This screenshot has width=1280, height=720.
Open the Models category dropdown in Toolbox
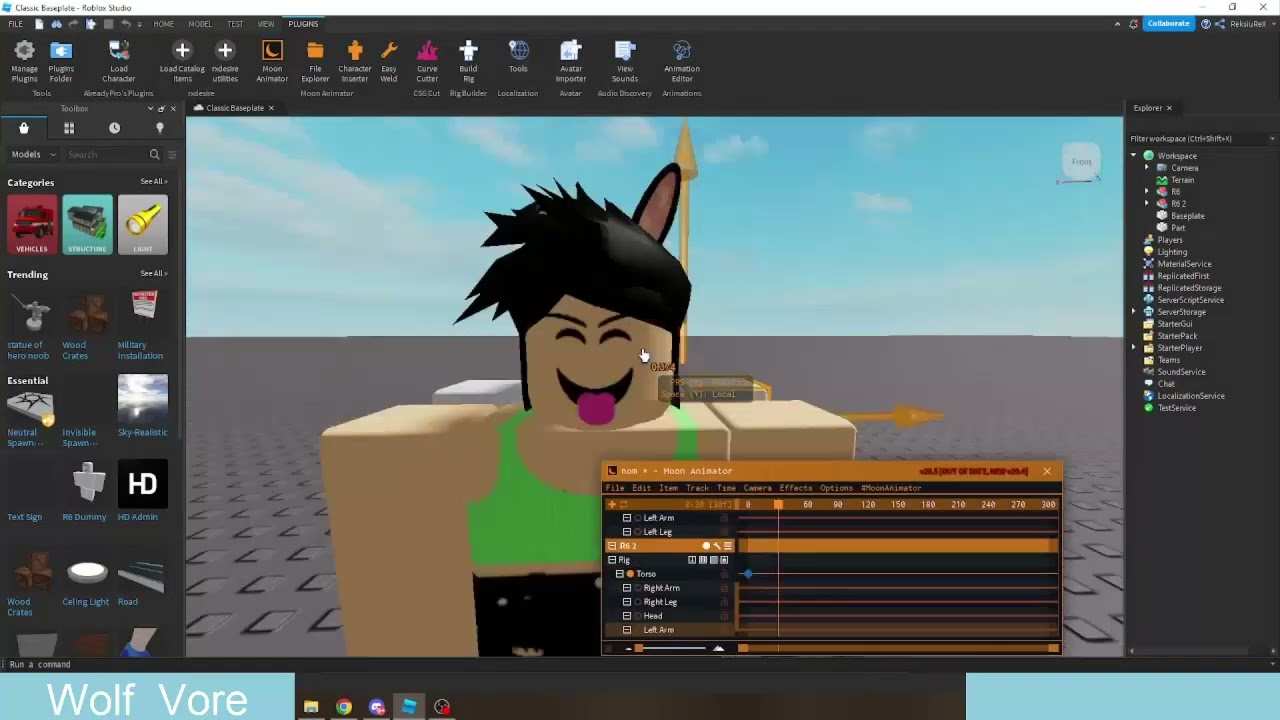click(32, 154)
